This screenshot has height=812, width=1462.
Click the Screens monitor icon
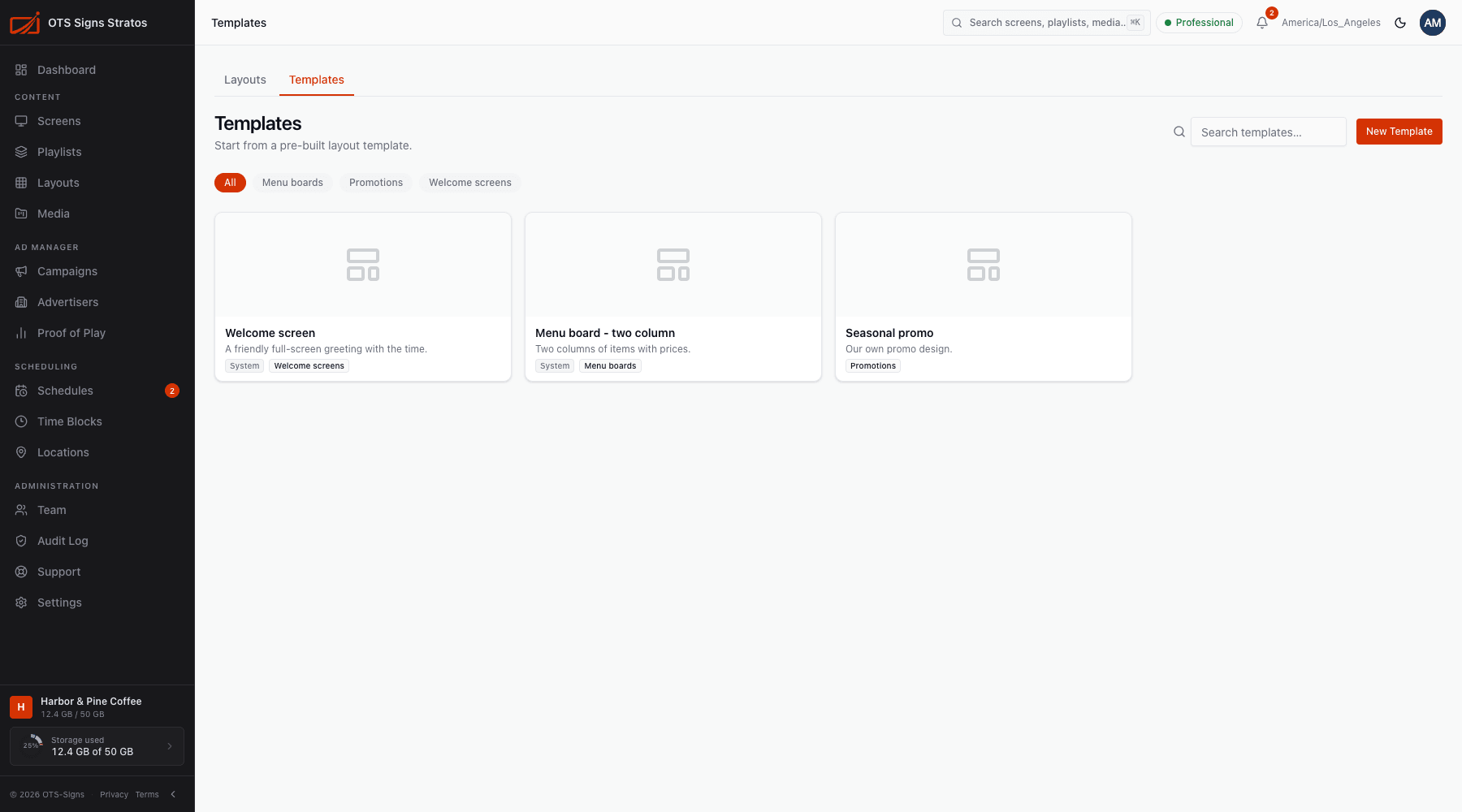[21, 121]
